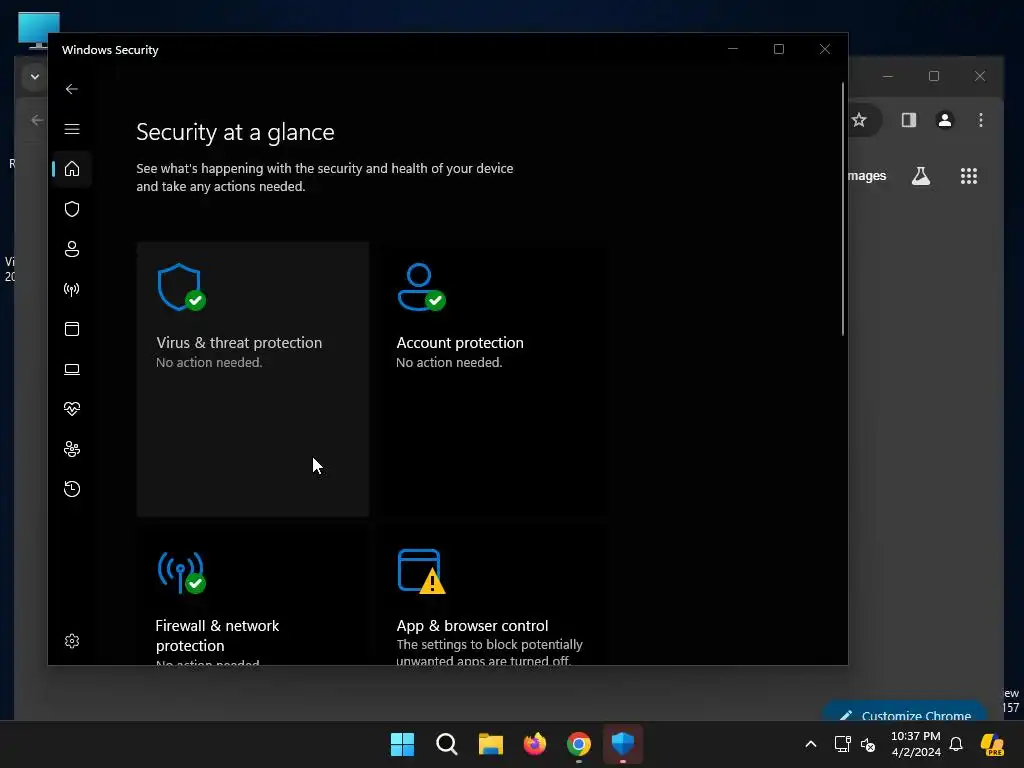Viewport: 1024px width, 768px height.
Task: Open taskbar Search
Action: point(447,744)
